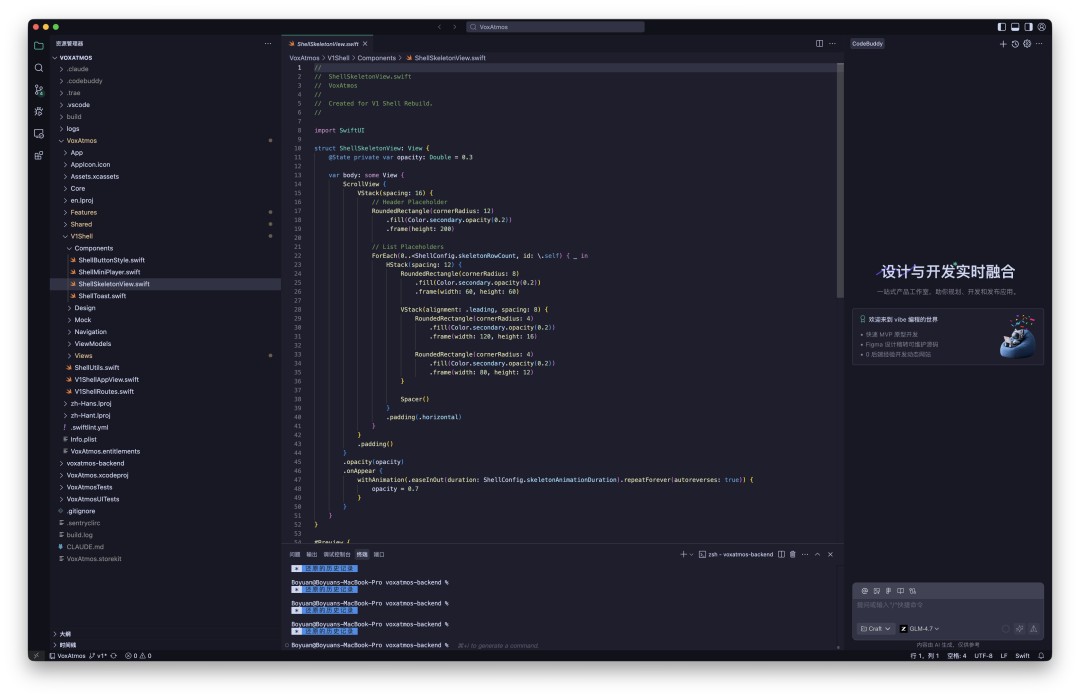The height and width of the screenshot is (698, 1080).
Task: Open ShellToast.swift in file tree
Action: [102, 296]
